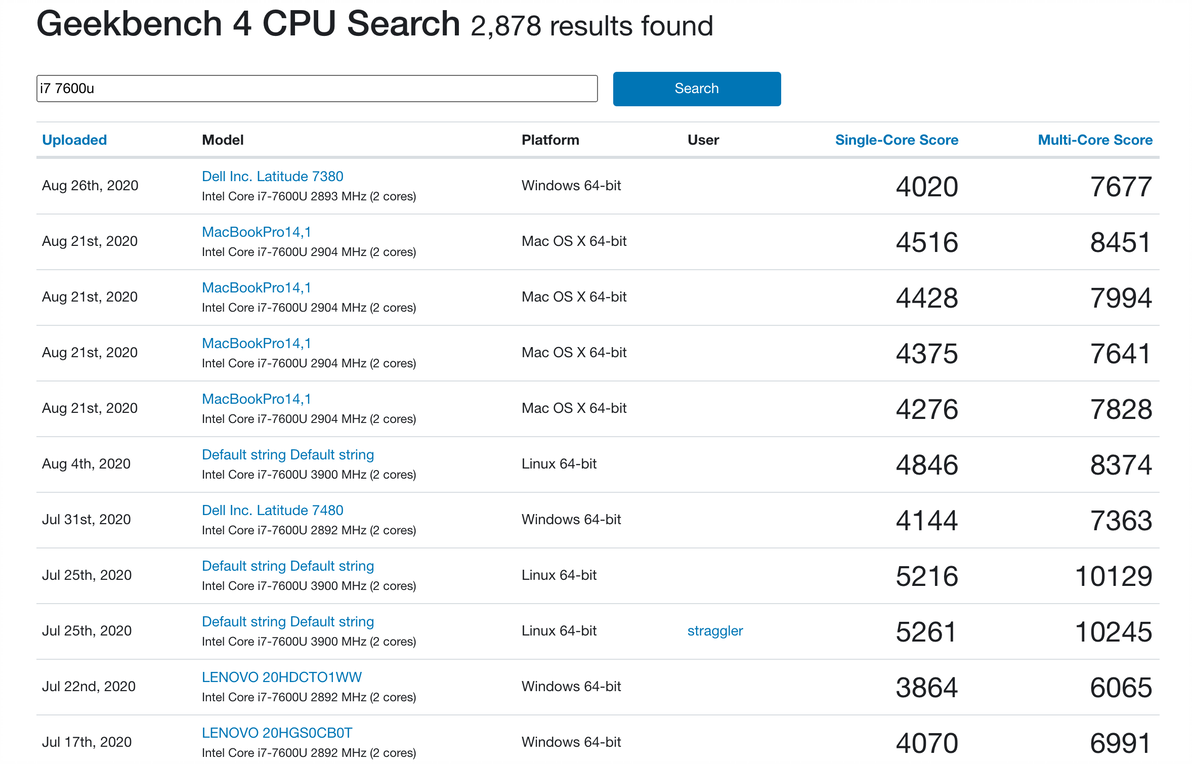The height and width of the screenshot is (764, 1192).
Task: Open Dell Inc. Latitude 7480 result
Action: point(272,510)
